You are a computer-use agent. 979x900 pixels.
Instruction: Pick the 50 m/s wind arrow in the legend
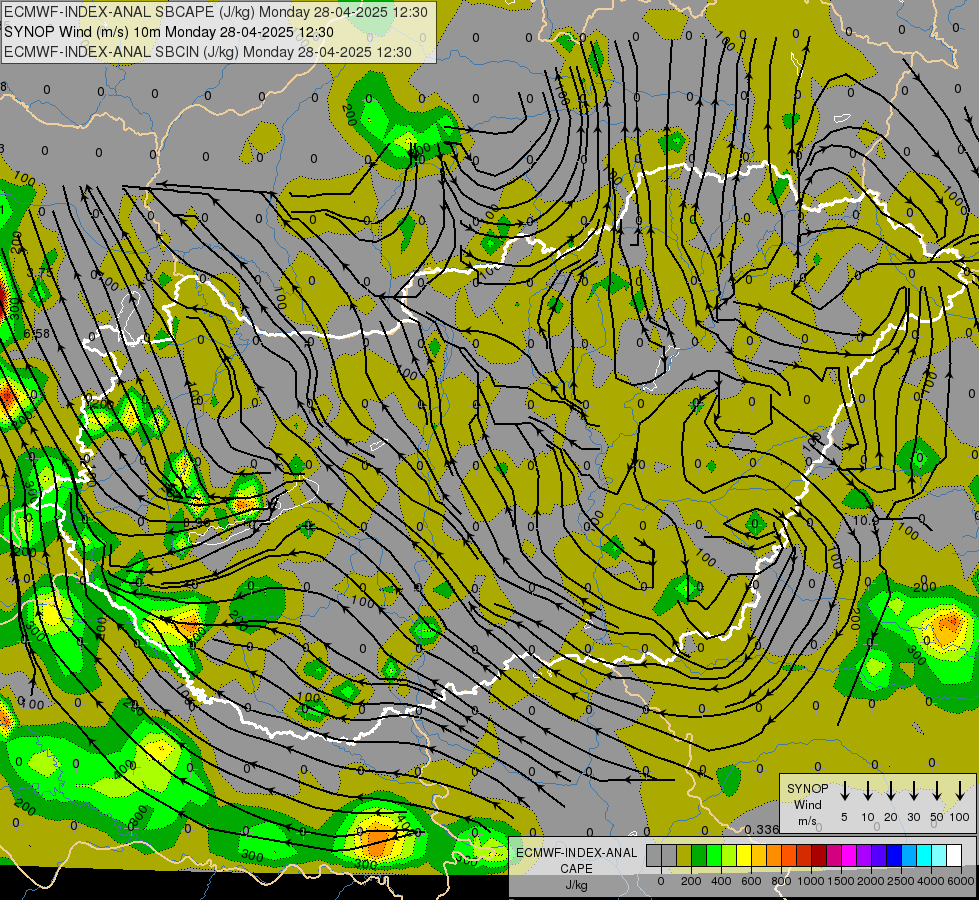pyautogui.click(x=937, y=791)
